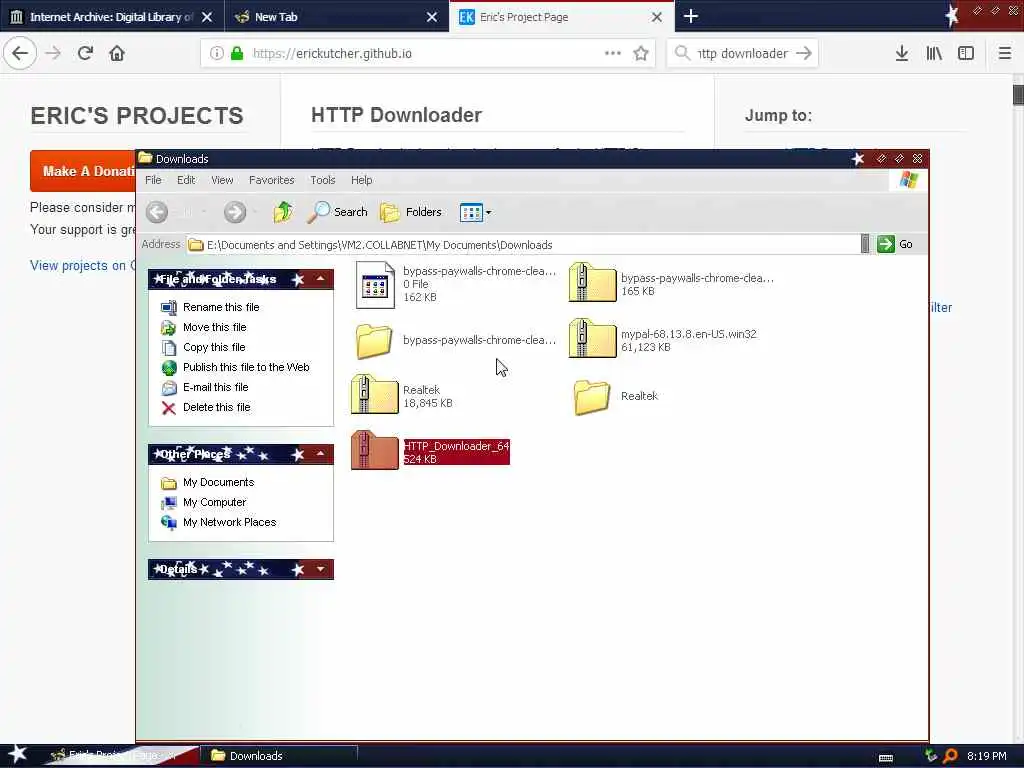
Task: Open a new Firefox tab with plus
Action: (x=691, y=16)
